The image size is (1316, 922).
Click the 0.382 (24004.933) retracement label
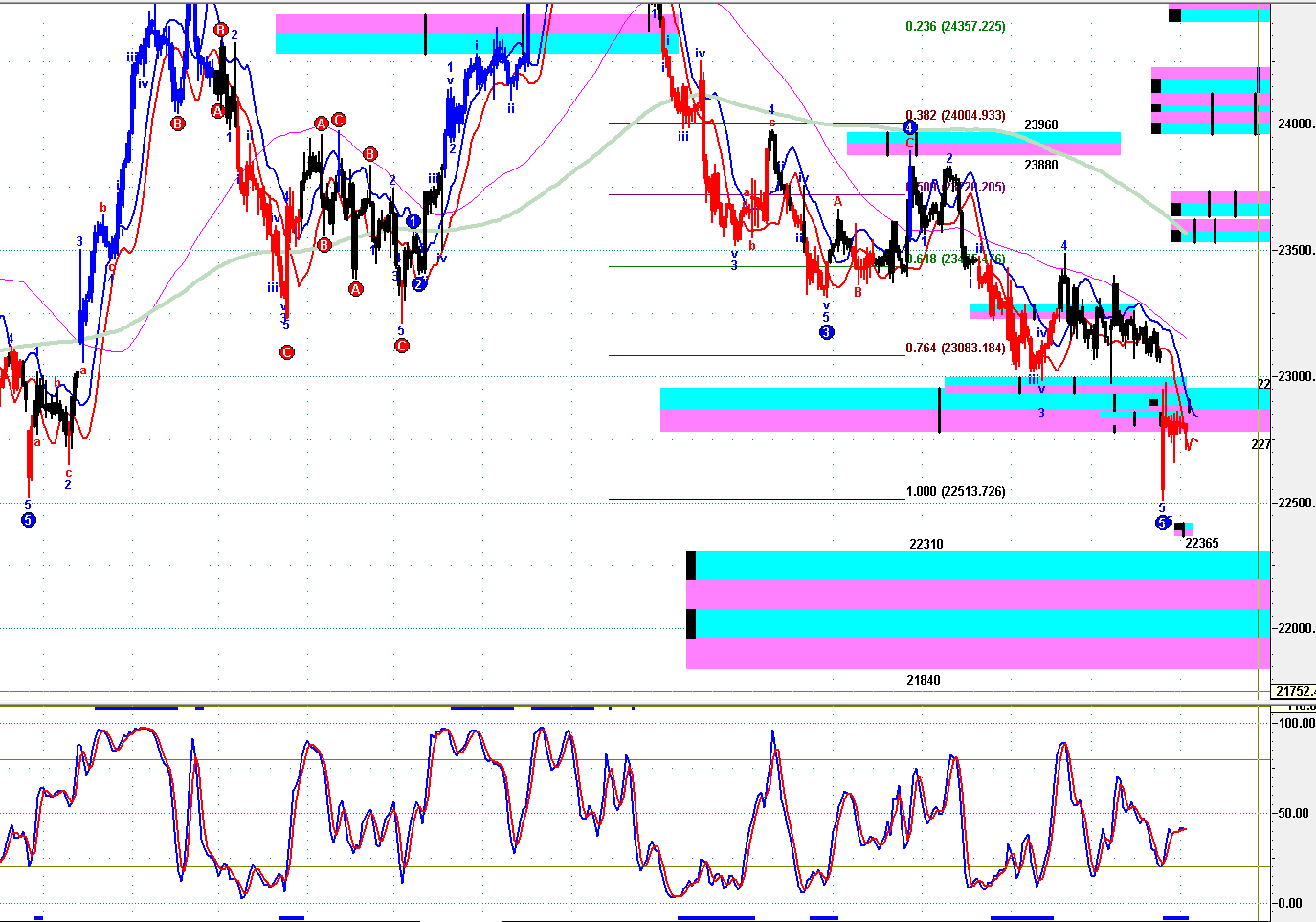click(x=955, y=115)
